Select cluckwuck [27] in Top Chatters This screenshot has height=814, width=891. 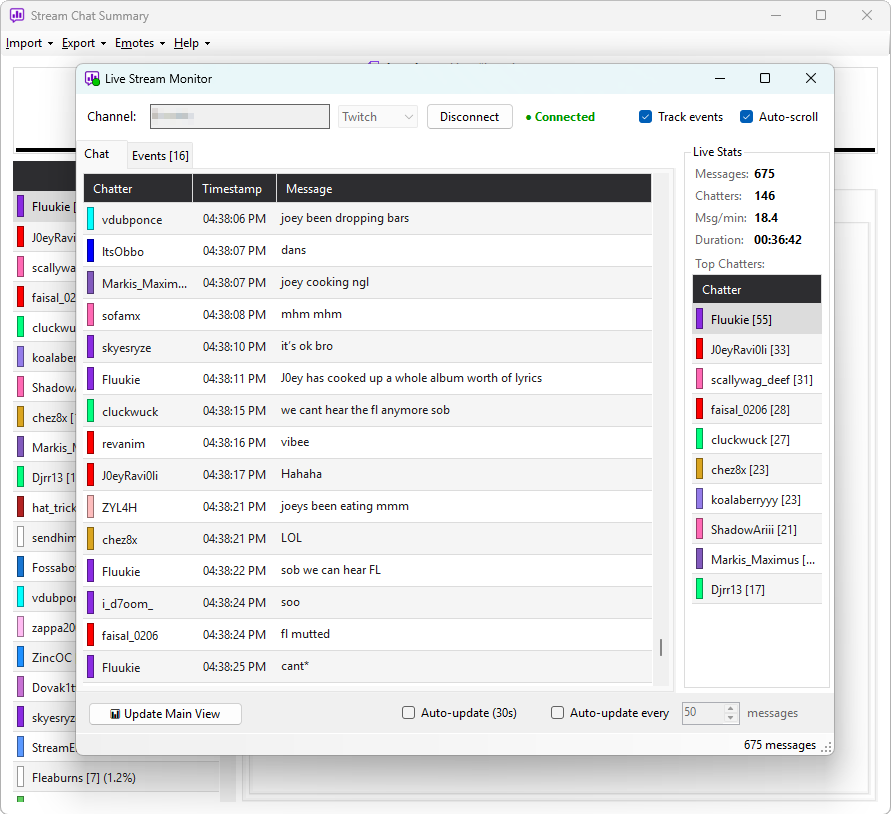[757, 440]
